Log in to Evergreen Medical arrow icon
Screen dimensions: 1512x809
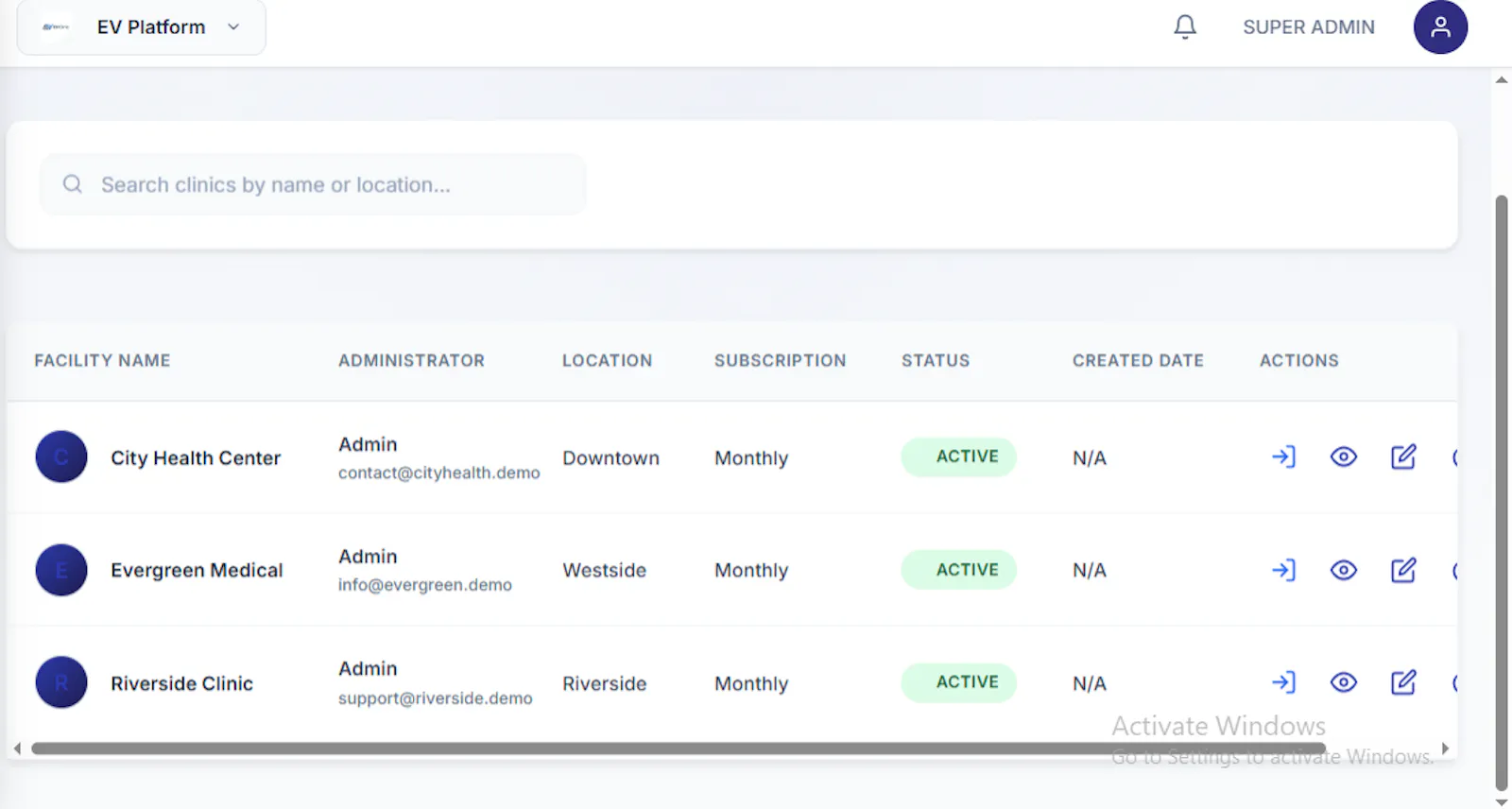click(x=1283, y=570)
